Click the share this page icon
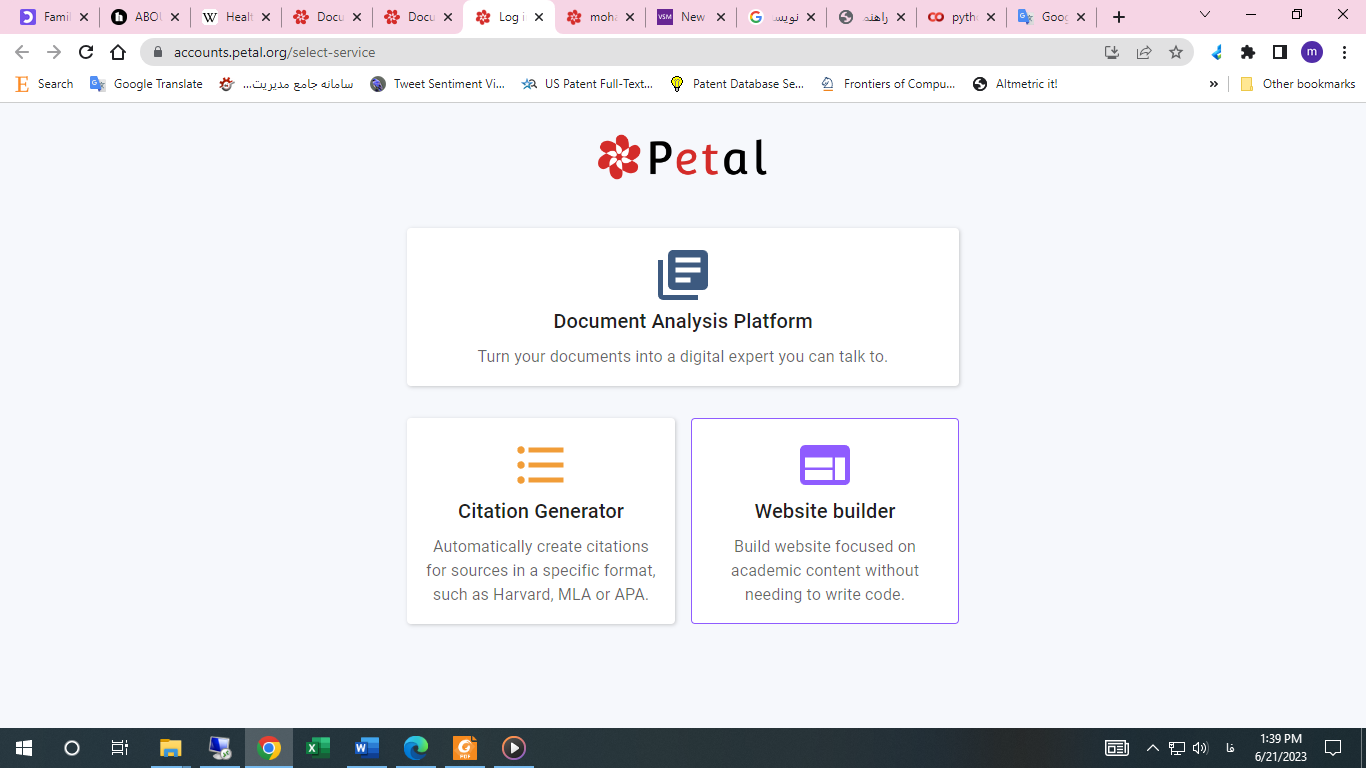This screenshot has height=768, width=1366. coord(1144,52)
